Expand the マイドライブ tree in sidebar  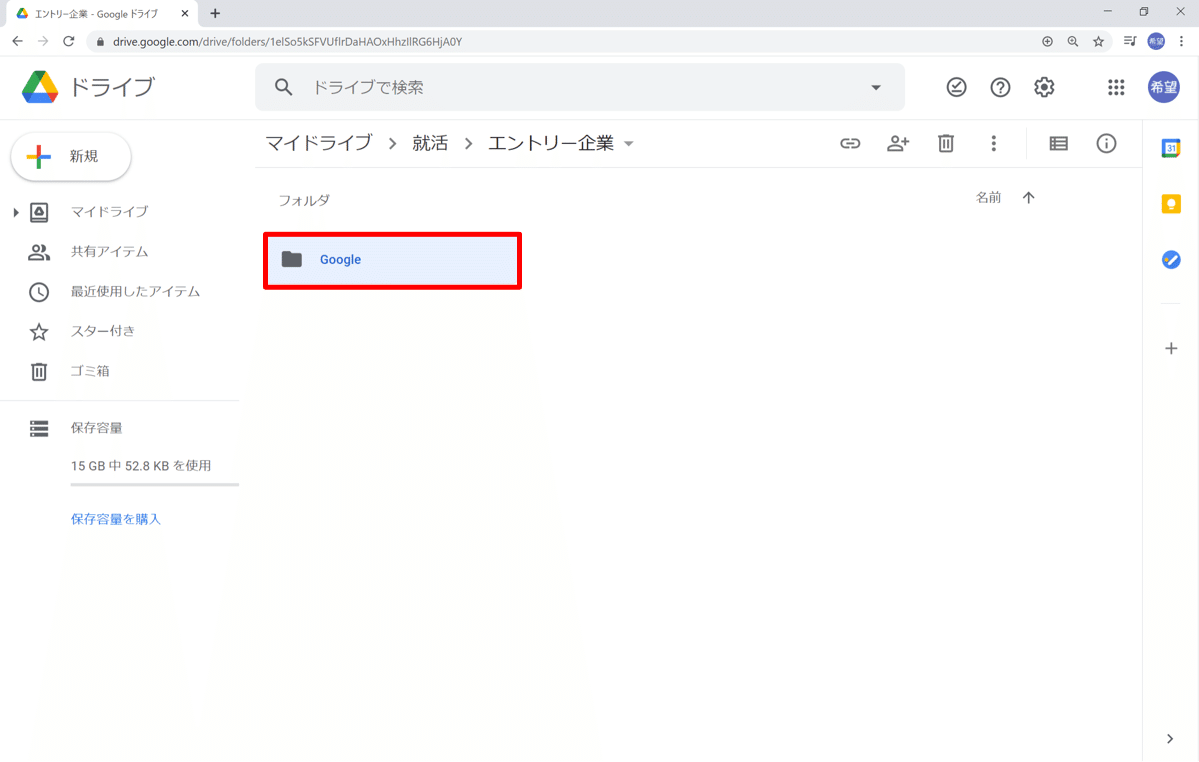14,211
